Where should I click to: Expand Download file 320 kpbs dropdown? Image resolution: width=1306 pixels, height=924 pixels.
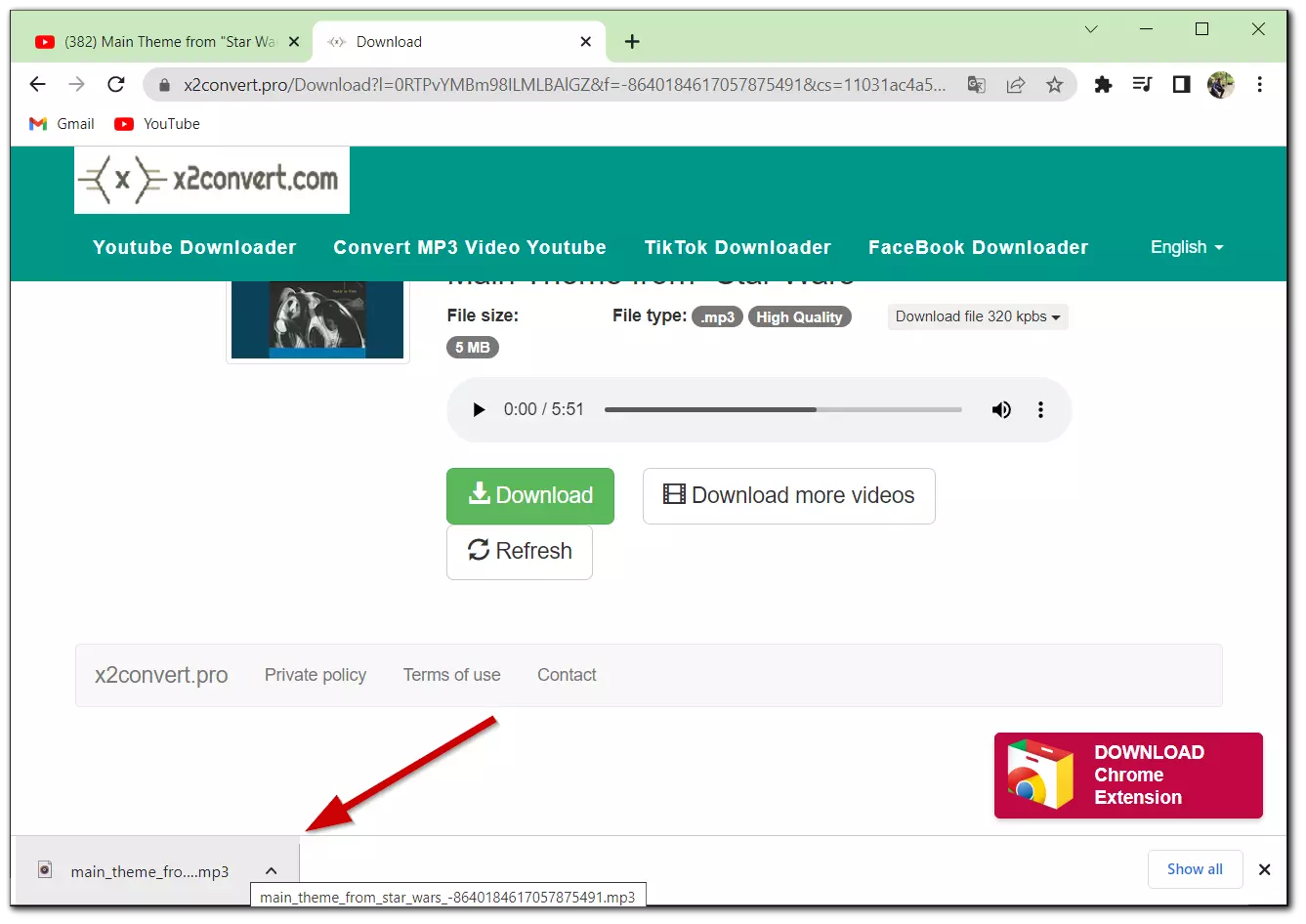tap(978, 316)
